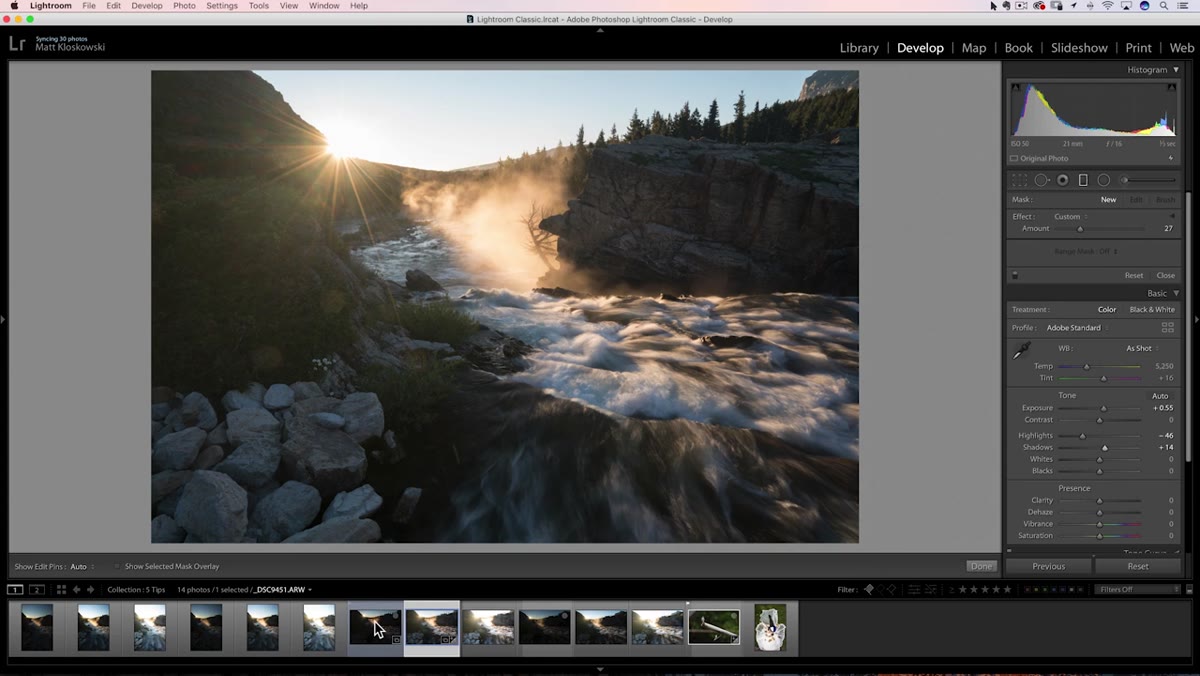
Task: Click the Temp value 5,250
Action: click(1164, 367)
